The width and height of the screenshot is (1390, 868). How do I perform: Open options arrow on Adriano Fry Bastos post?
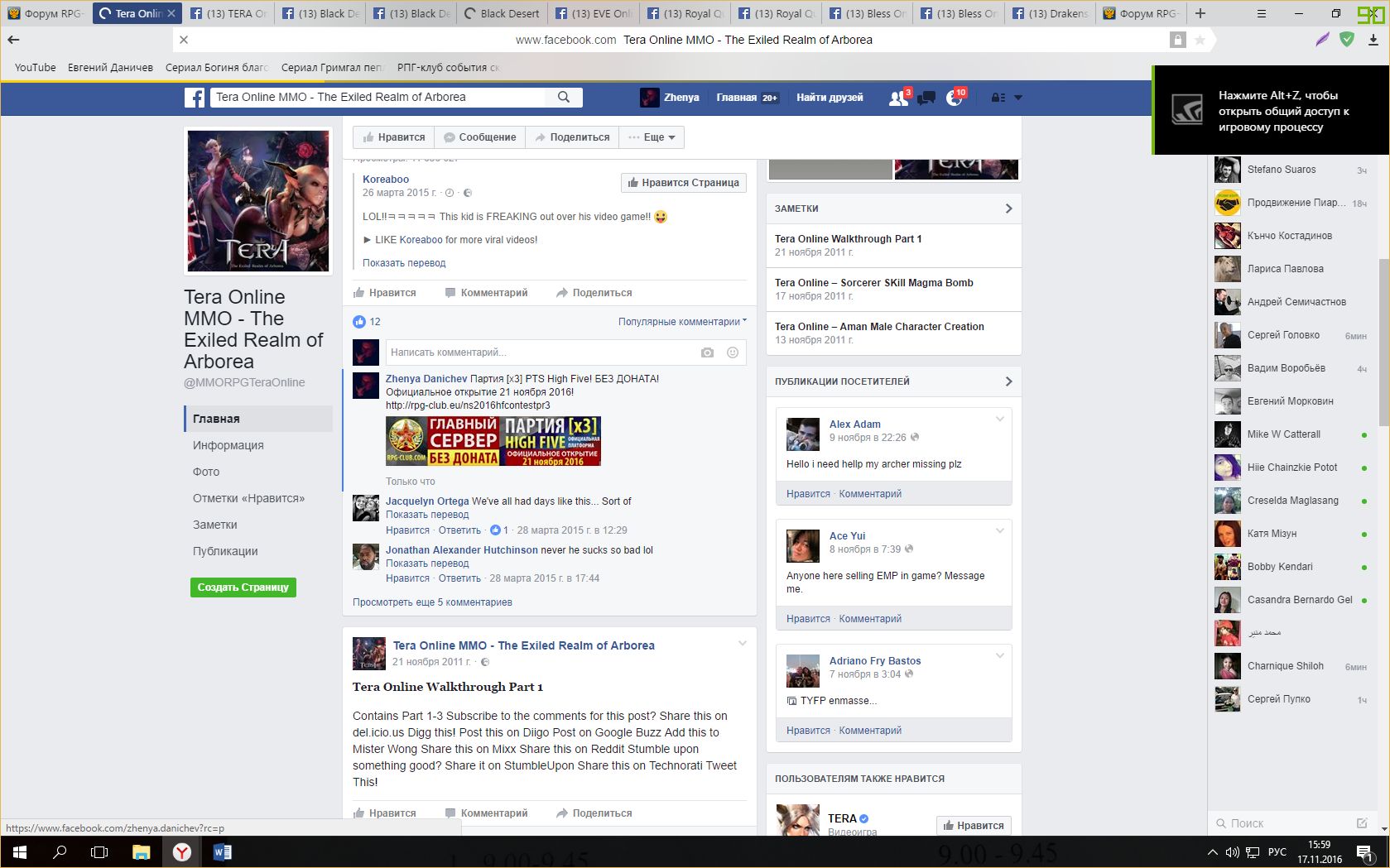pyautogui.click(x=999, y=655)
